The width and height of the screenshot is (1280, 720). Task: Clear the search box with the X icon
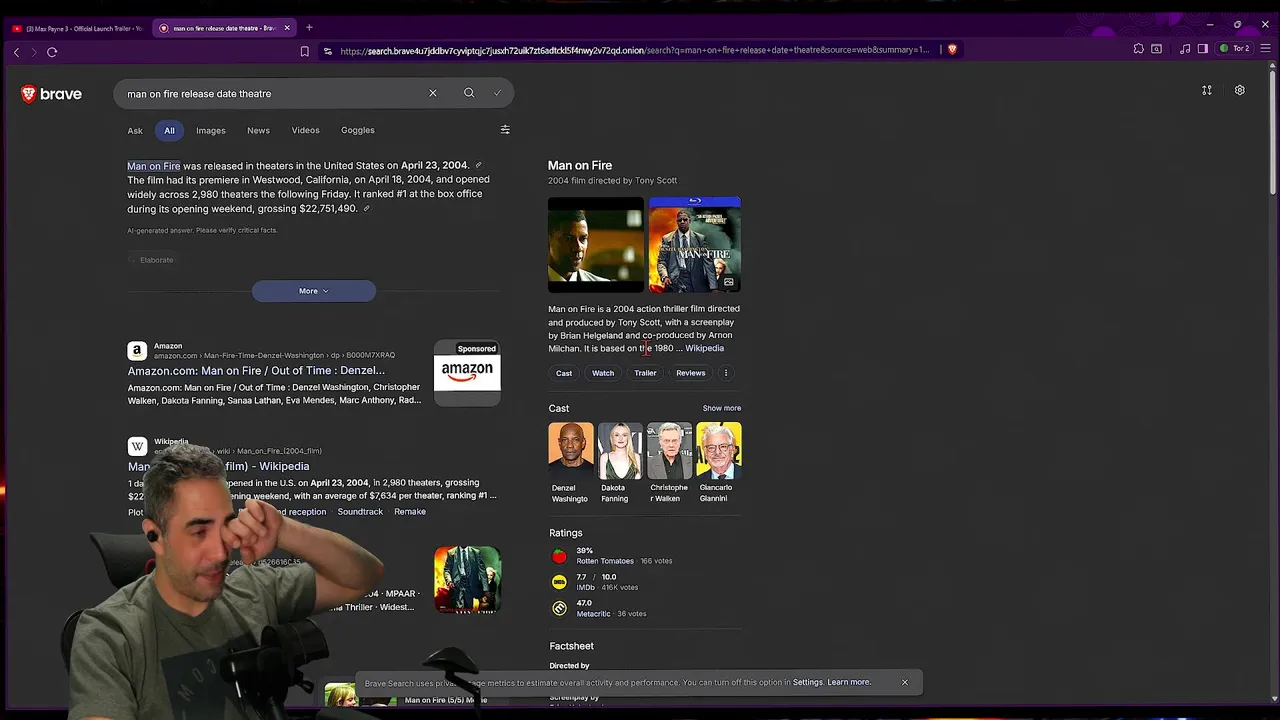coord(433,93)
